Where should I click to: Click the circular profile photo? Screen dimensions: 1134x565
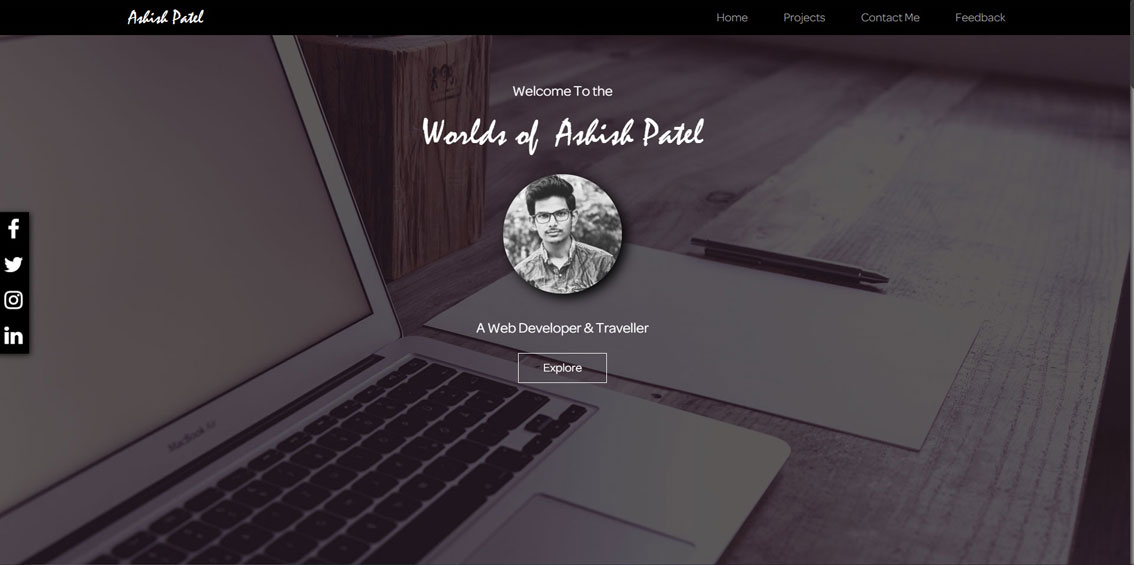tap(562, 234)
